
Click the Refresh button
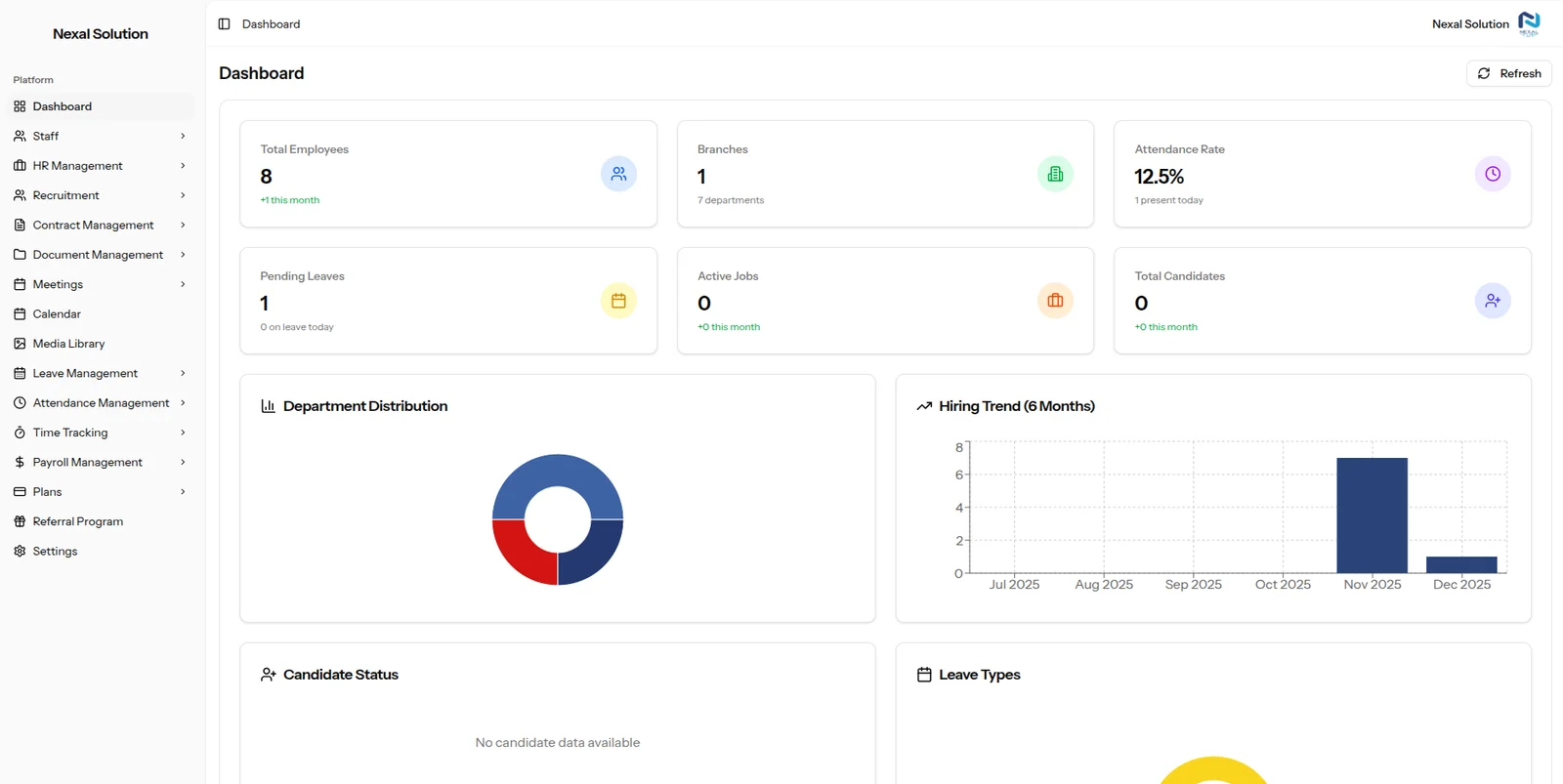[1508, 73]
